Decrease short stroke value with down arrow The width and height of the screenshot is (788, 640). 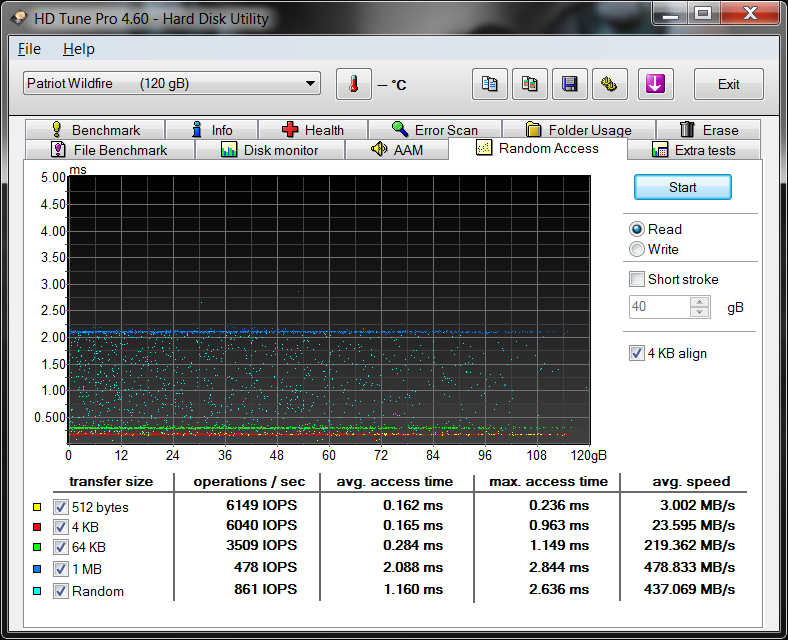tap(700, 312)
